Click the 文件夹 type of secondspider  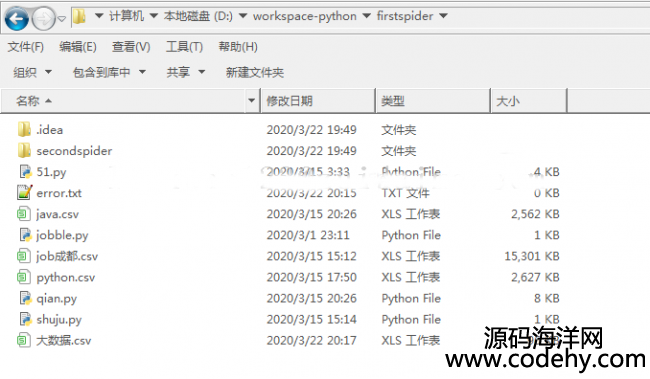(x=398, y=151)
